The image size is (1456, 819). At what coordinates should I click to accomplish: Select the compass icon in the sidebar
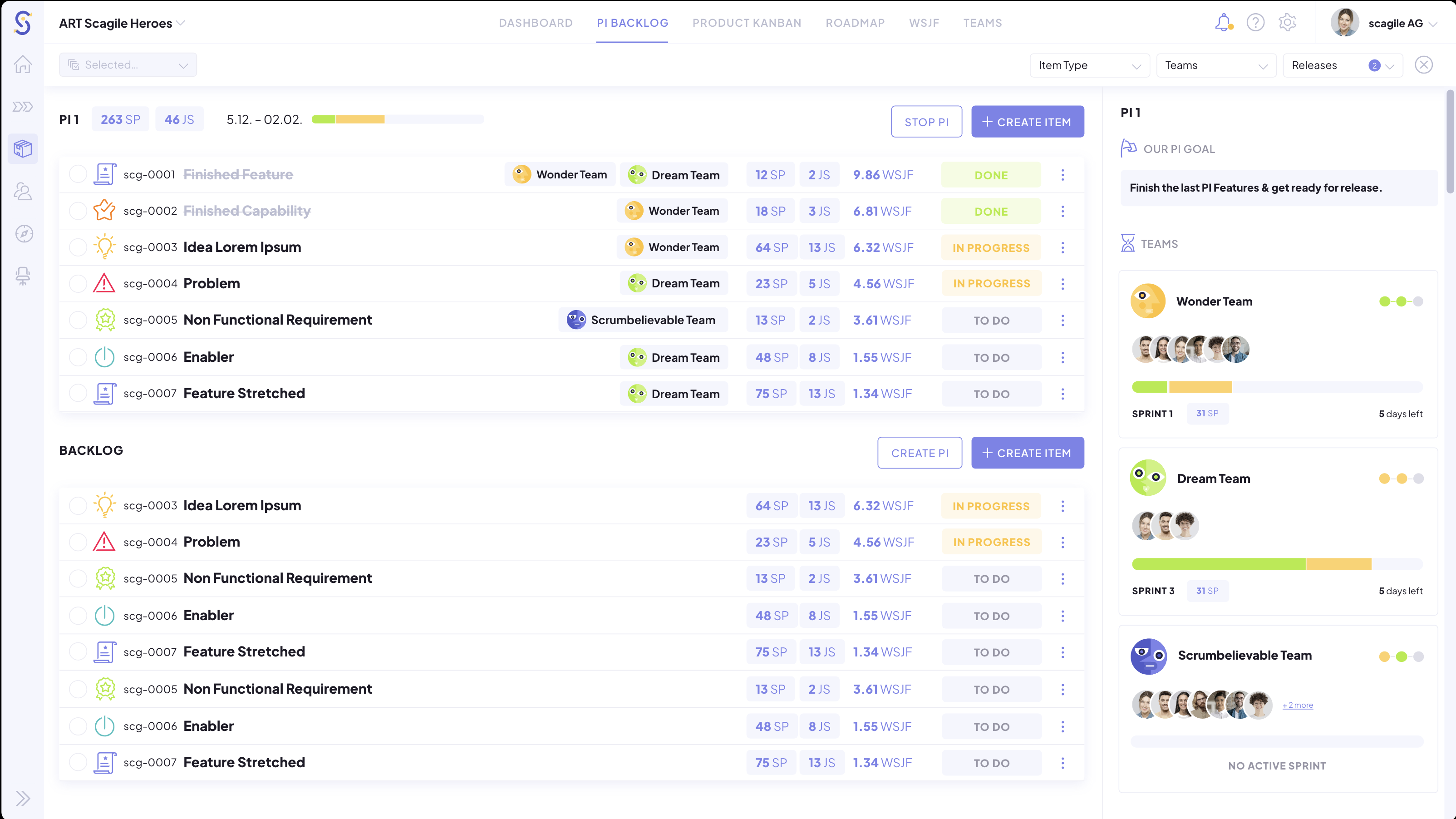coord(23,233)
